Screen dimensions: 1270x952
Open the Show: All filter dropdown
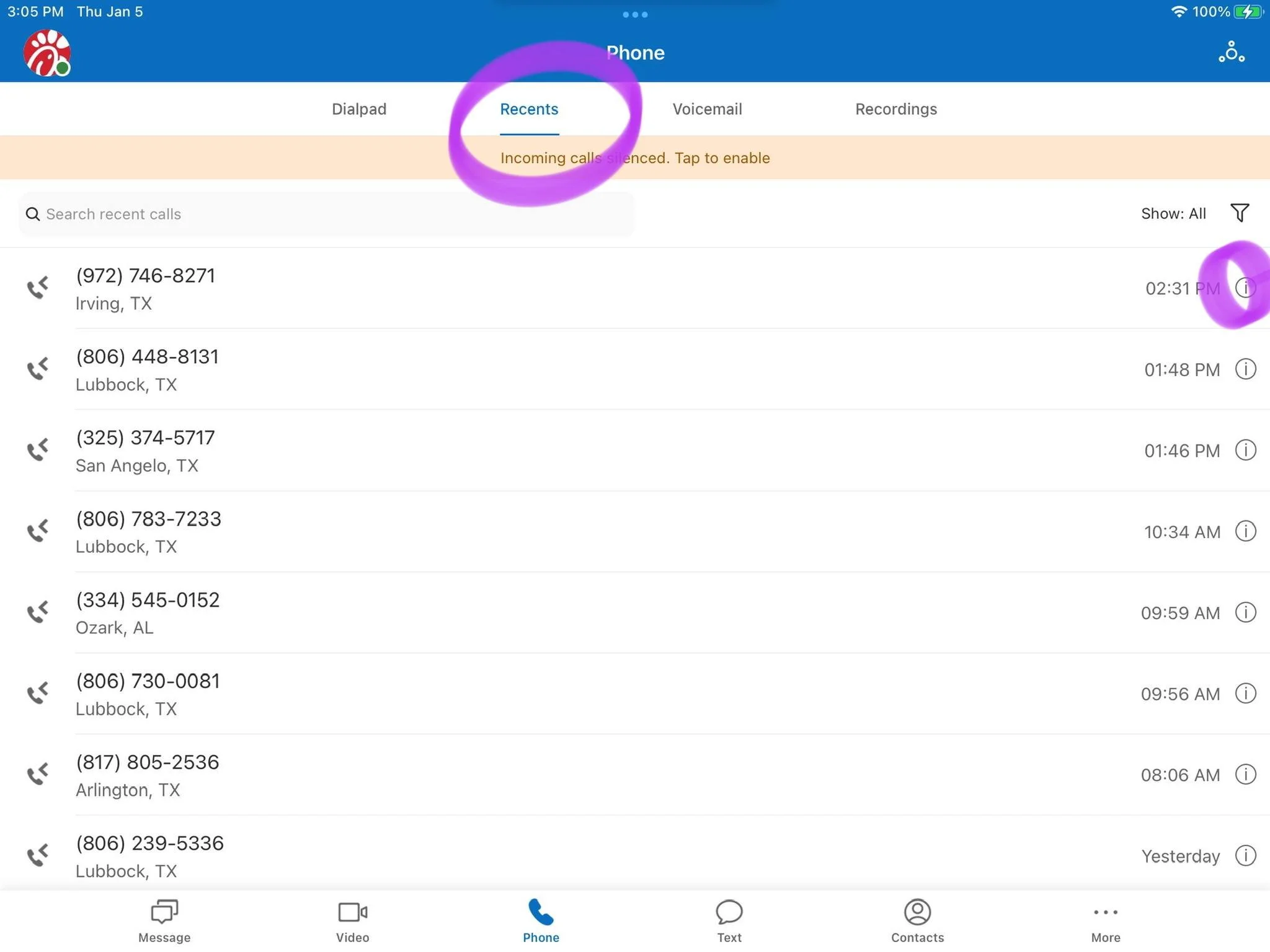(1173, 214)
